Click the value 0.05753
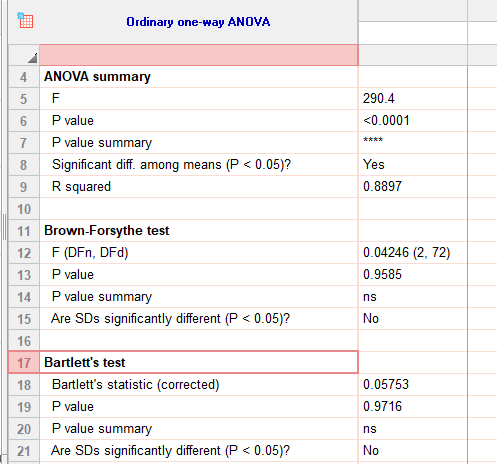The width and height of the screenshot is (497, 464). [386, 384]
